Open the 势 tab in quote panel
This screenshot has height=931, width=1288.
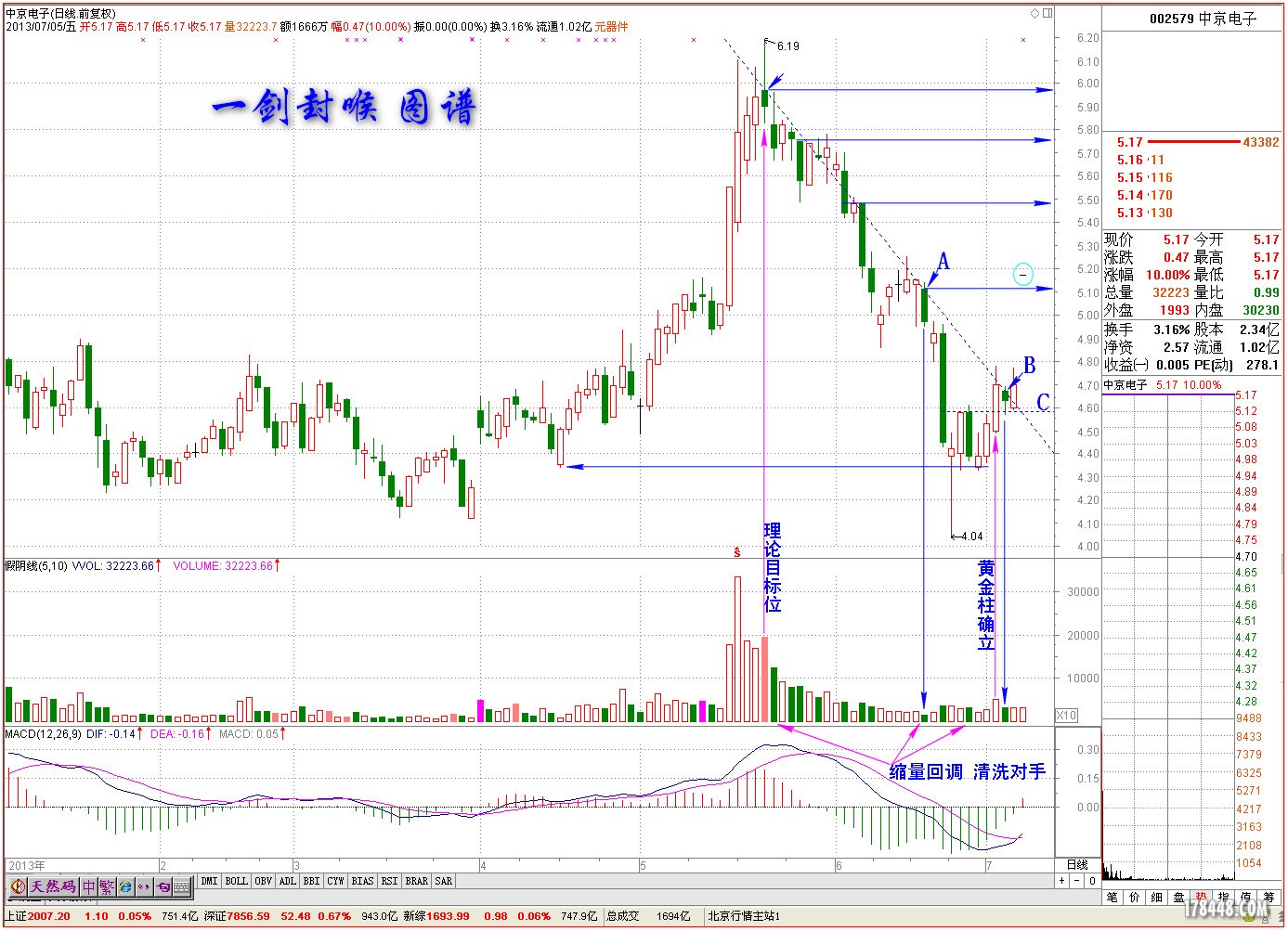point(1202,897)
